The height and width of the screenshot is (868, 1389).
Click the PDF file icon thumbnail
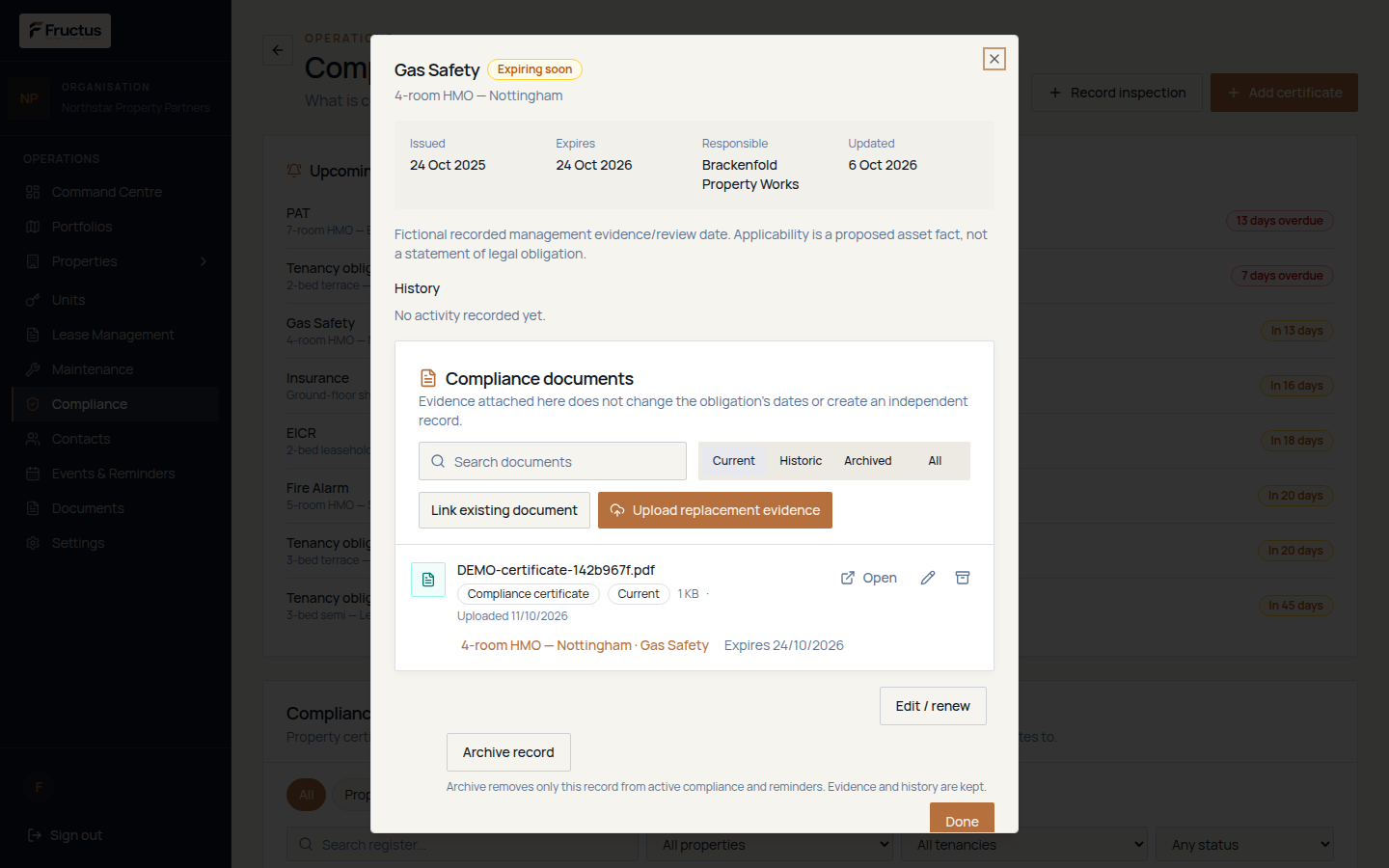[428, 580]
